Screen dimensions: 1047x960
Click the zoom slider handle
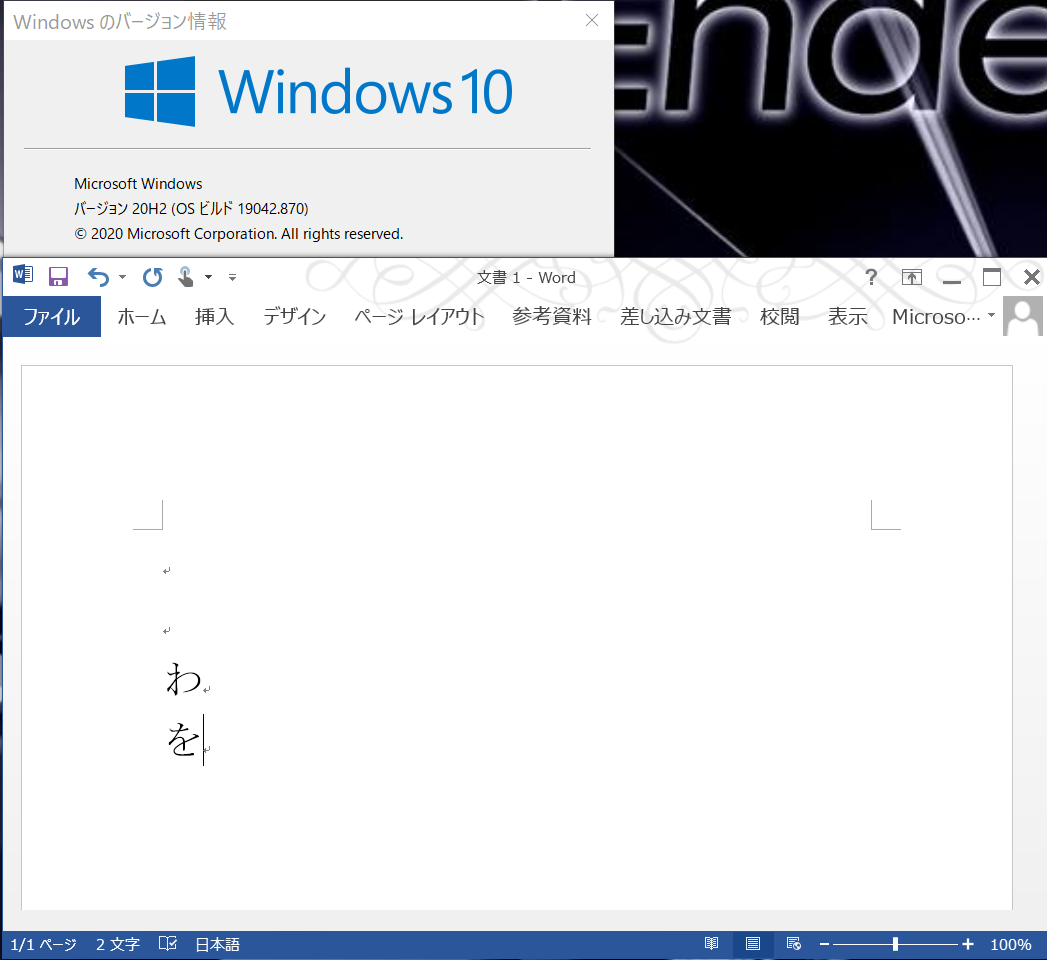click(895, 944)
